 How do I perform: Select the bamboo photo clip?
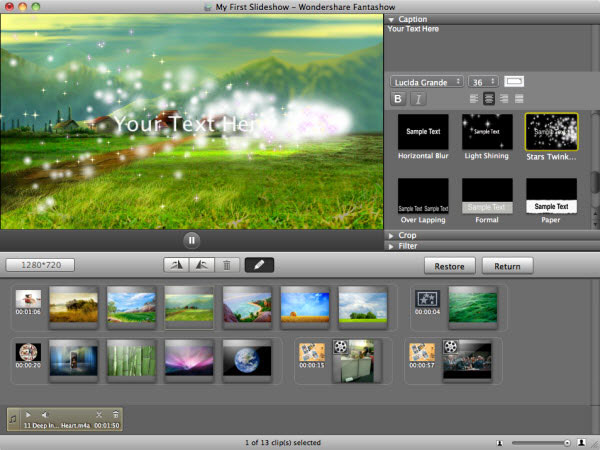coord(131,360)
